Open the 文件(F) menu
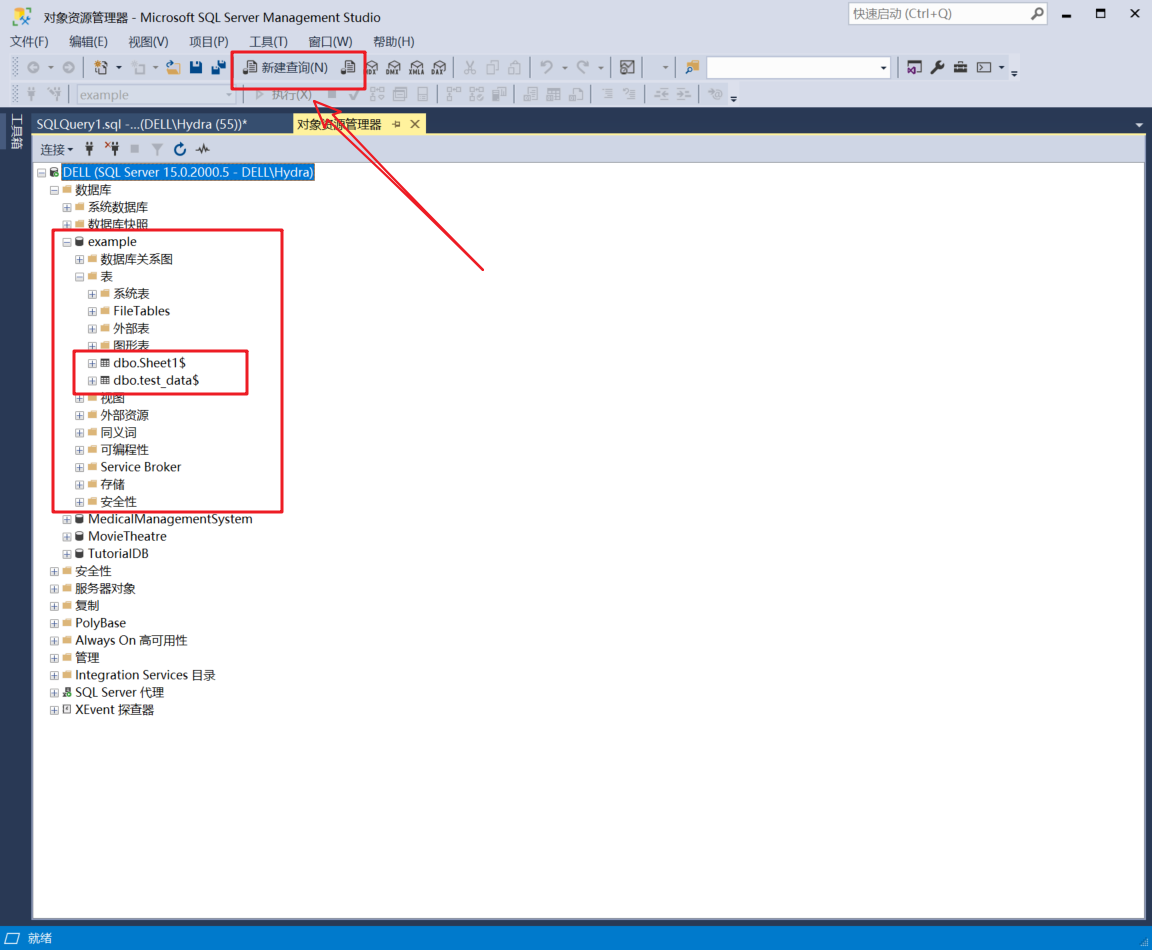This screenshot has width=1152, height=950. pyautogui.click(x=29, y=42)
